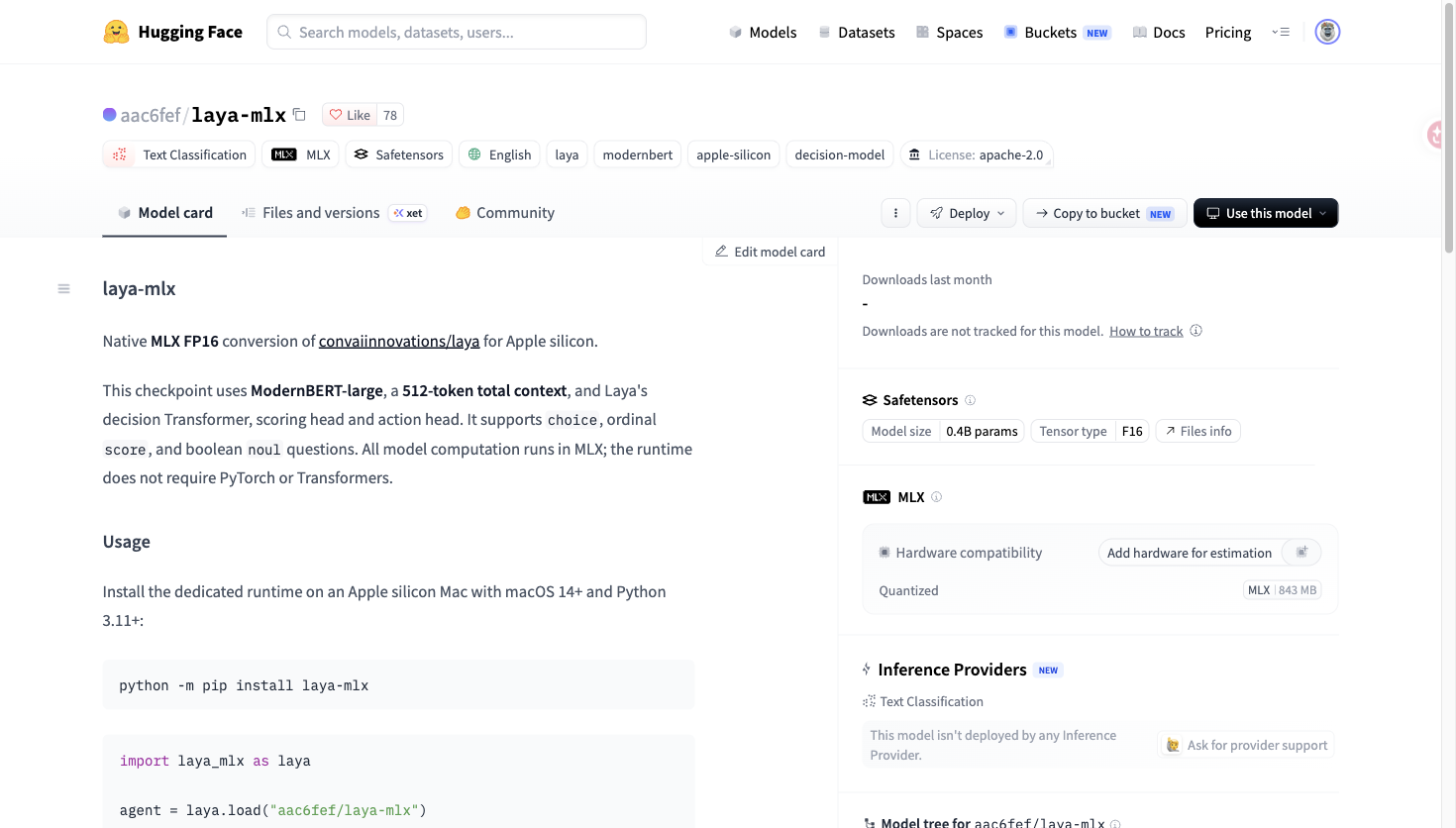Switch to the Files and versions tab
The width and height of the screenshot is (1456, 828).
coord(334,213)
